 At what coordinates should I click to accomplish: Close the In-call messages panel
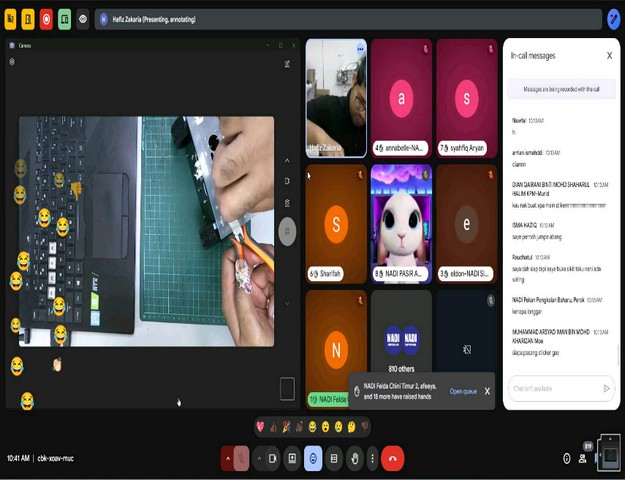[609, 56]
